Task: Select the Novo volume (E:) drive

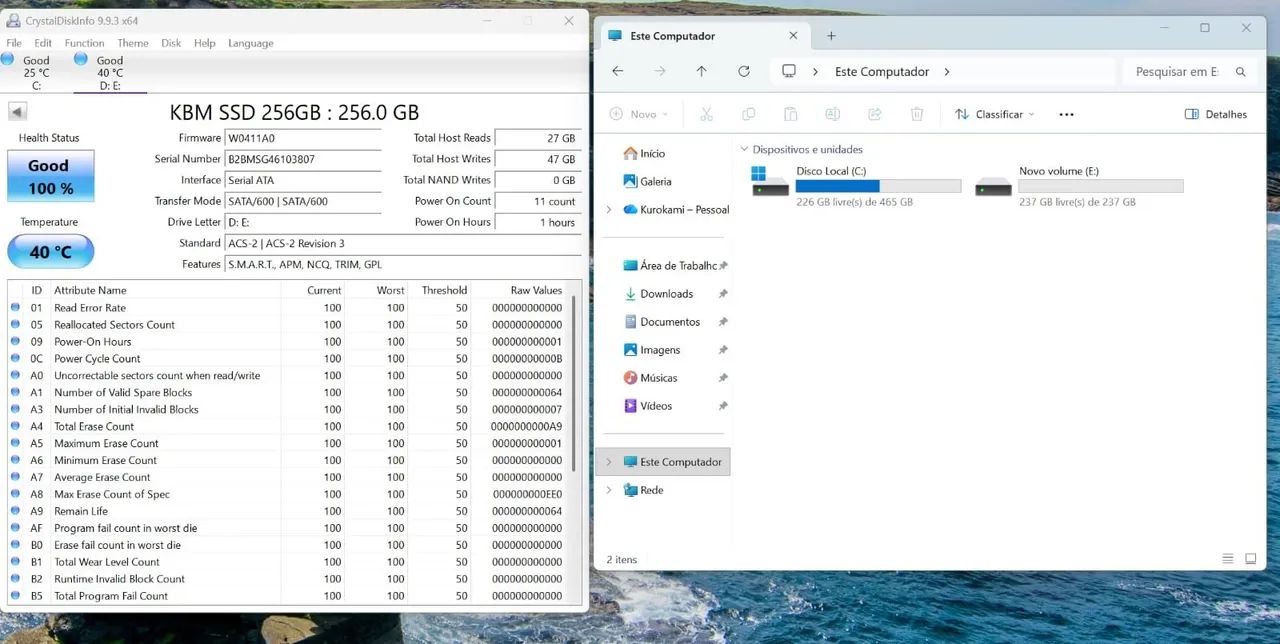Action: click(x=1079, y=186)
